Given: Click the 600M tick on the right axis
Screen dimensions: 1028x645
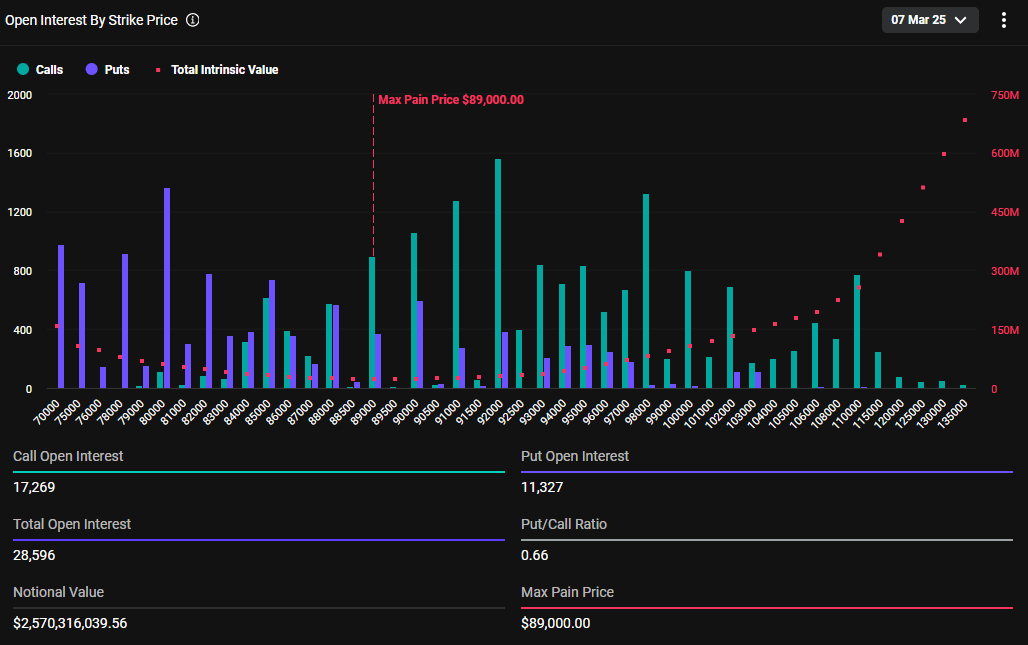Looking at the screenshot, I should tap(1005, 153).
